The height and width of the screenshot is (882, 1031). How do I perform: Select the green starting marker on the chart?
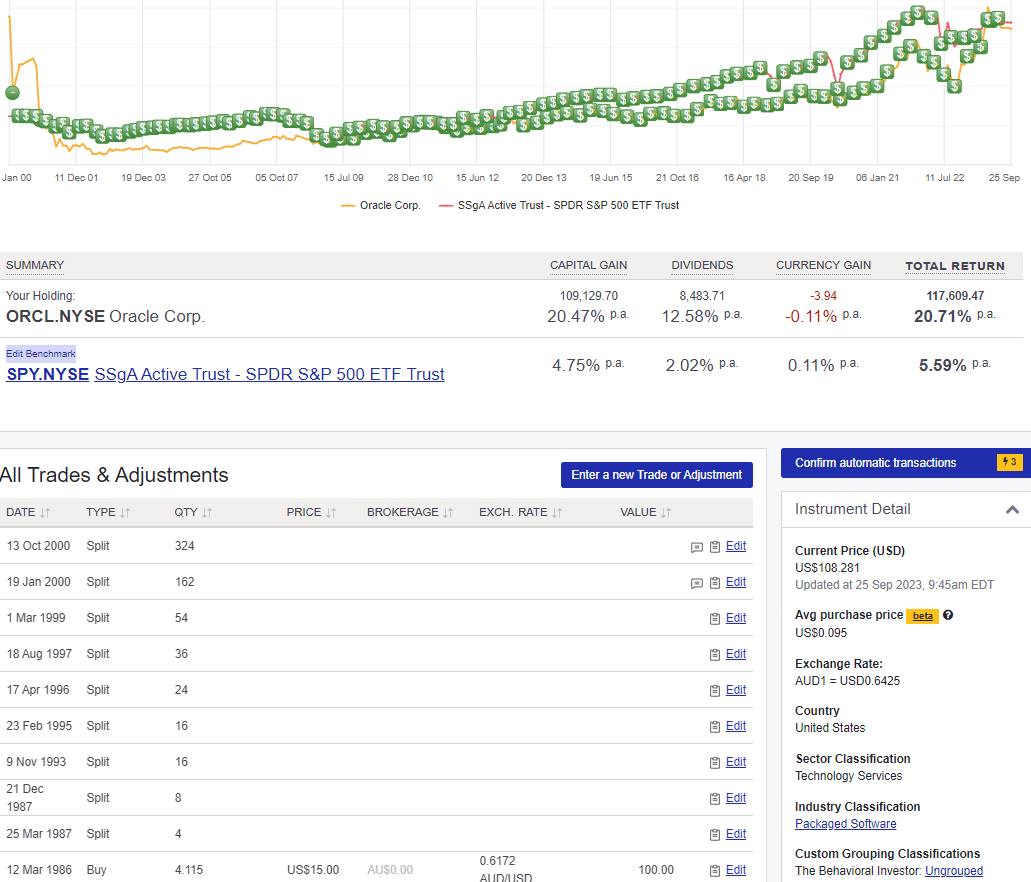pyautogui.click(x=12, y=92)
